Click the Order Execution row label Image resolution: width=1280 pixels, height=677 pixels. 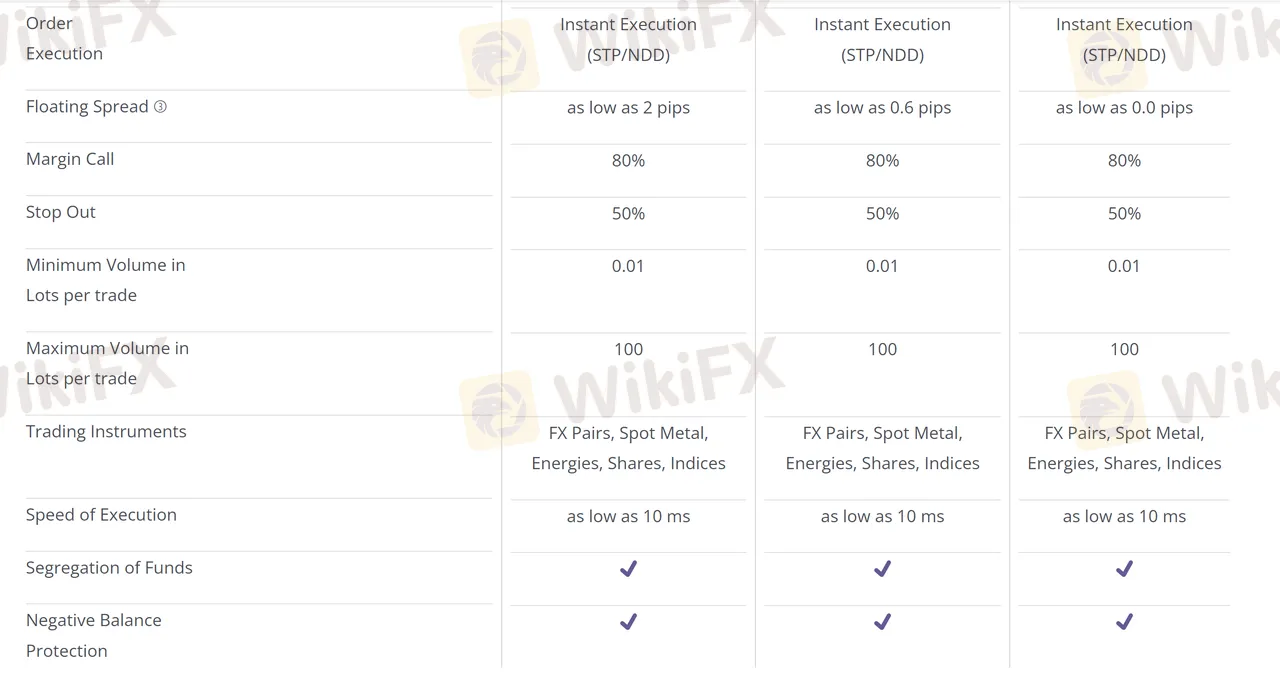point(64,38)
